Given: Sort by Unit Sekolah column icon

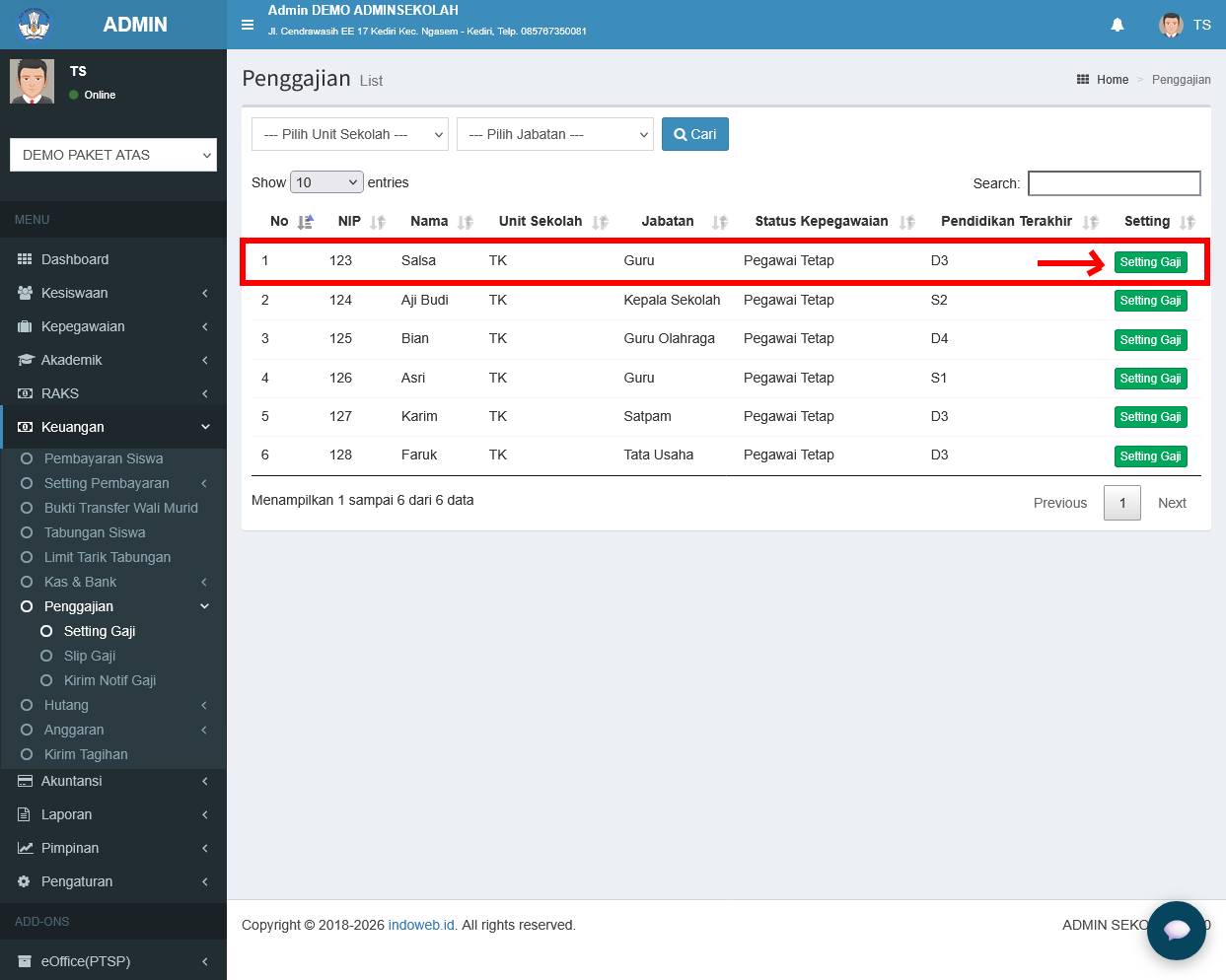Looking at the screenshot, I should tap(601, 222).
